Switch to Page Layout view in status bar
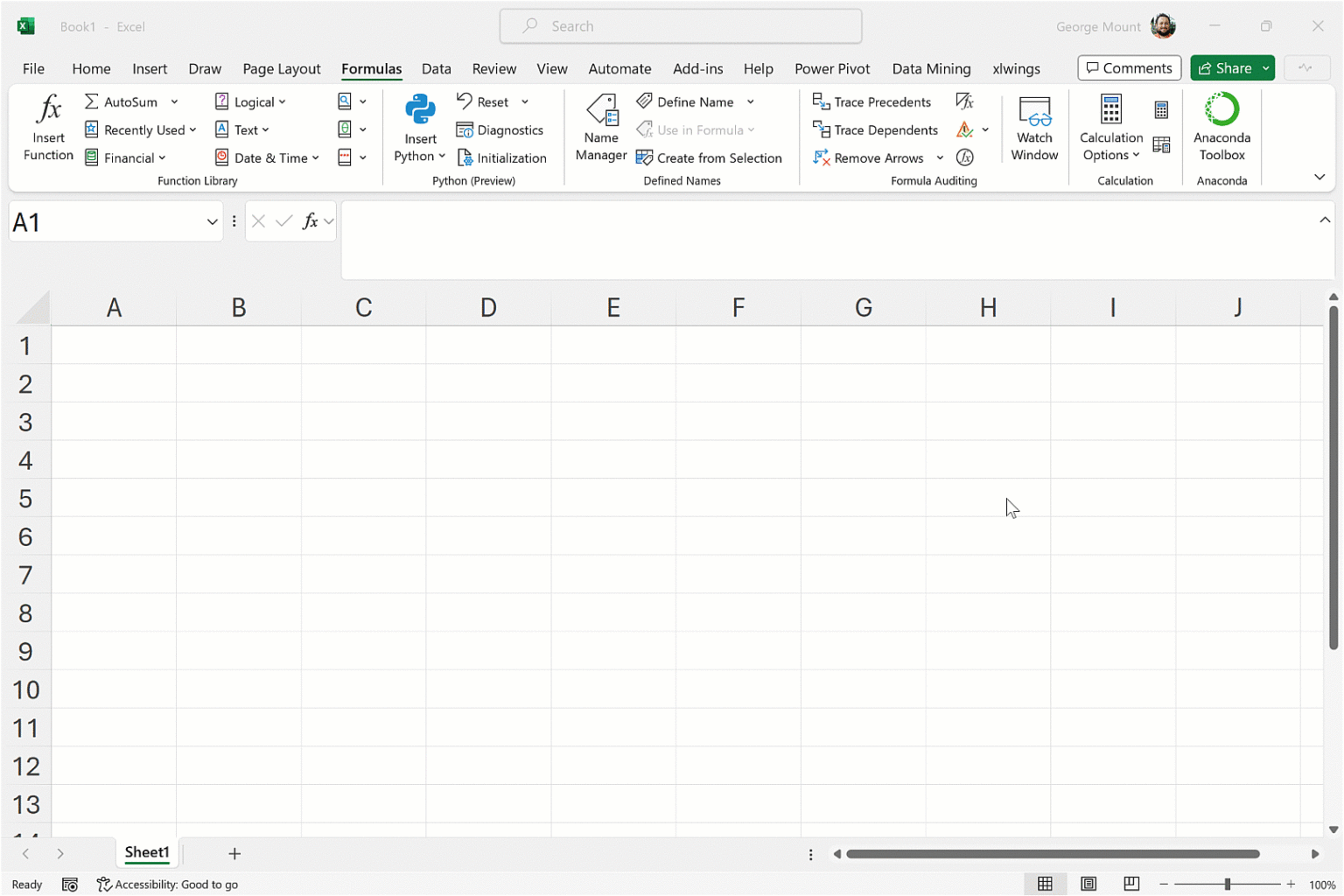Screen dimensions: 1344x896 point(1088,885)
